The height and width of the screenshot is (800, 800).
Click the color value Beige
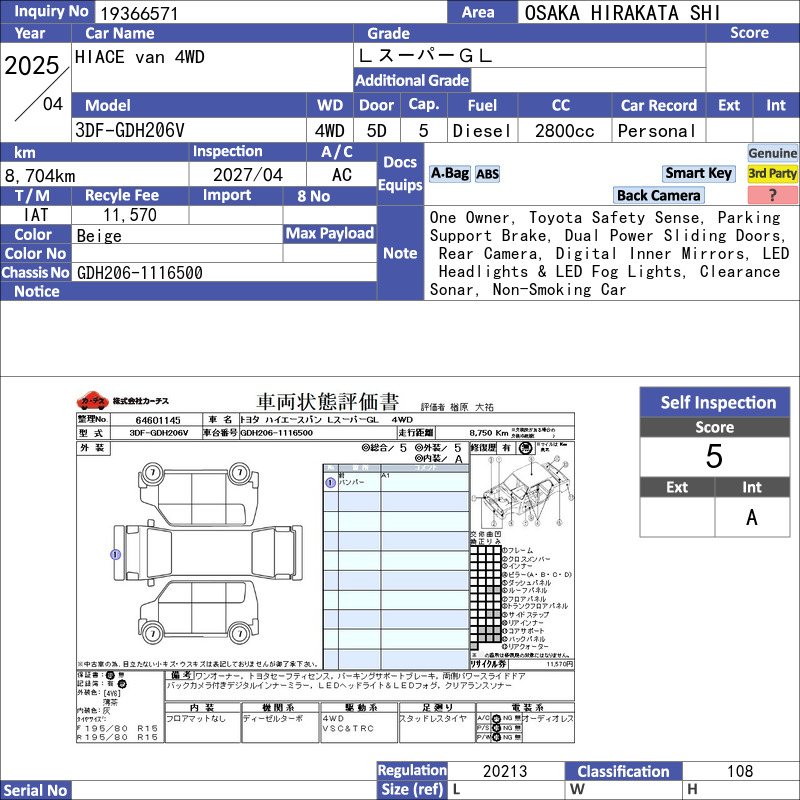pyautogui.click(x=99, y=236)
